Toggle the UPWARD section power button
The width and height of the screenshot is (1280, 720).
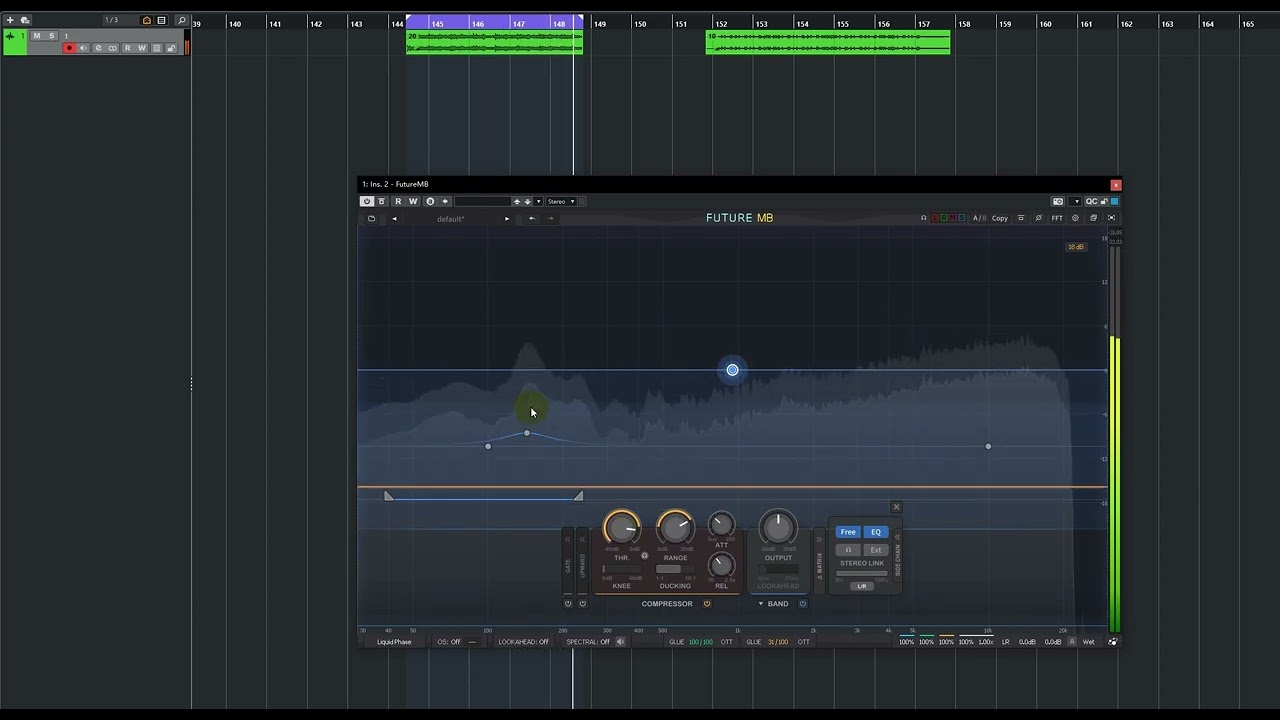pyautogui.click(x=583, y=604)
